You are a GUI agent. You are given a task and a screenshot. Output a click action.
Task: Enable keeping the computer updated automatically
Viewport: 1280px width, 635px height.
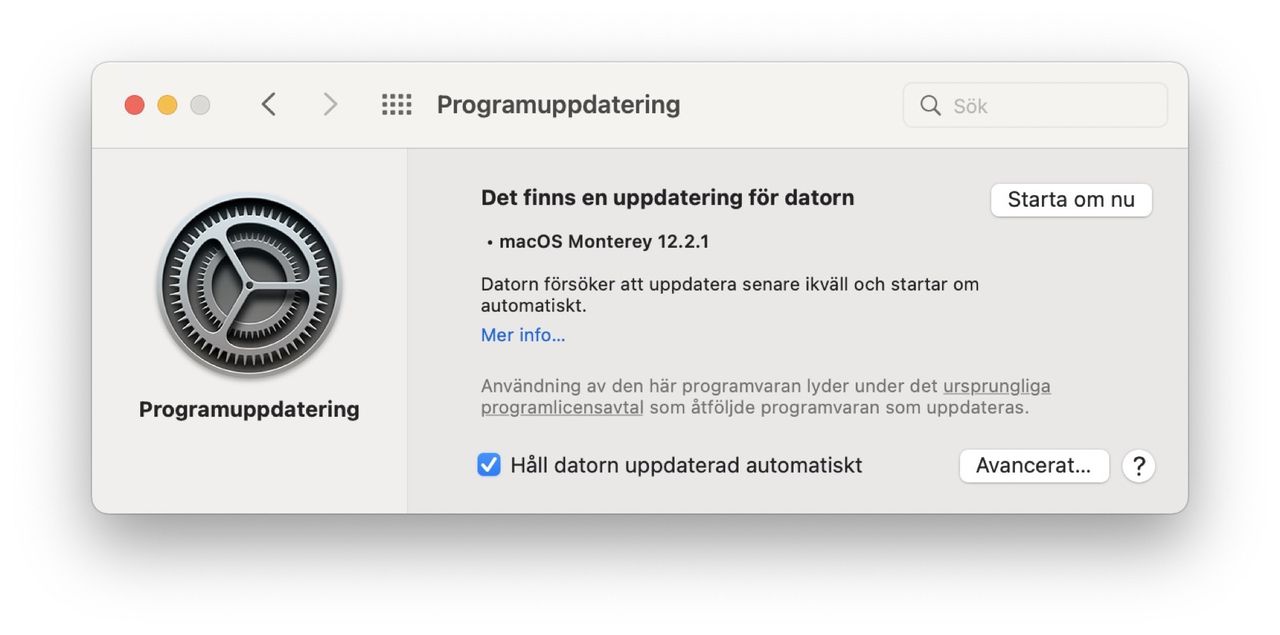tap(487, 465)
